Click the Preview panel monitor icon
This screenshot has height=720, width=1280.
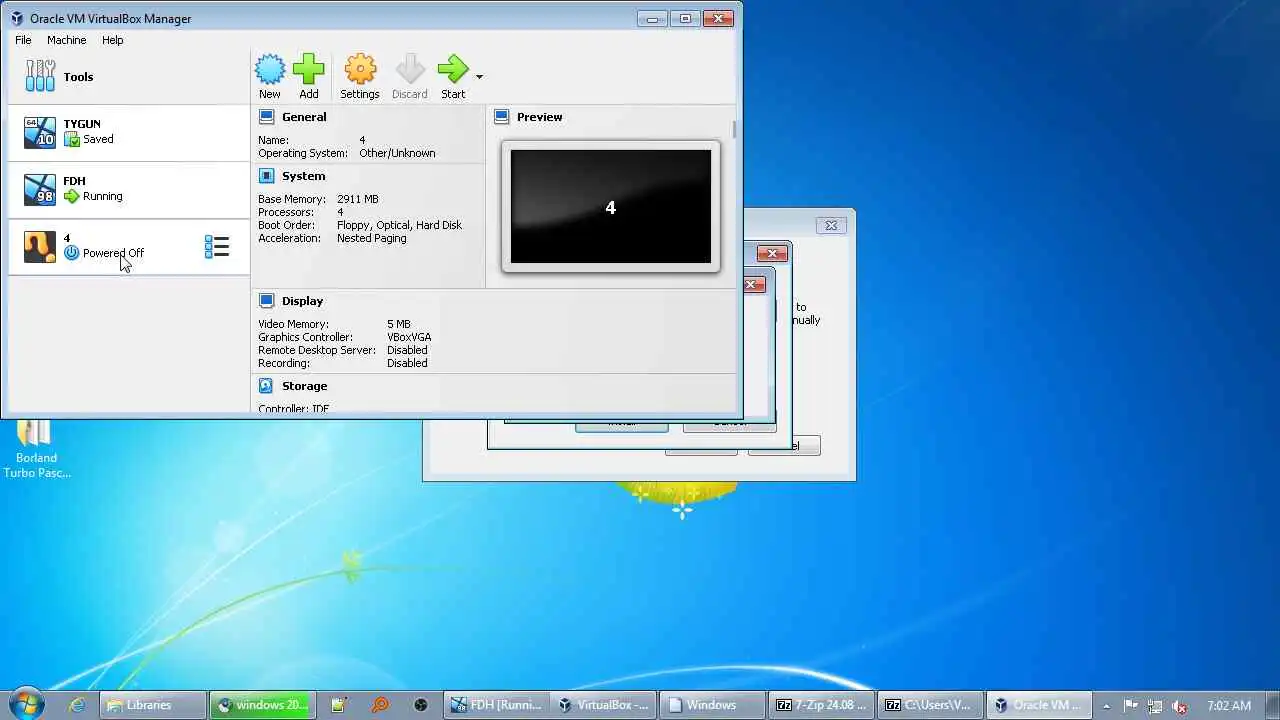pyautogui.click(x=502, y=117)
